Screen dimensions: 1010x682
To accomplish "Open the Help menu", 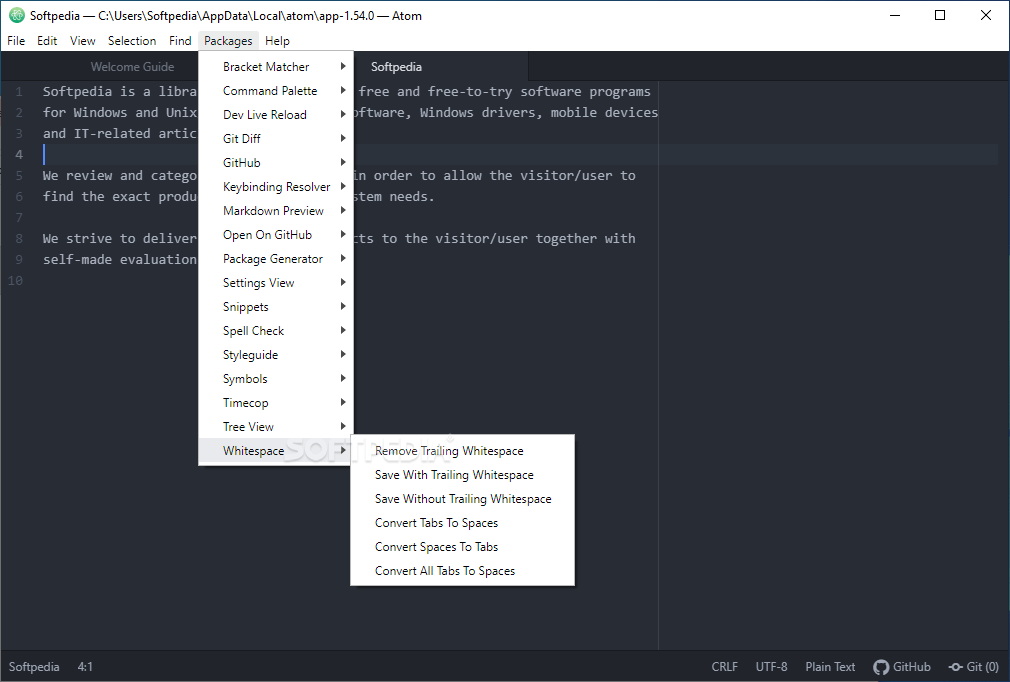I will tap(277, 41).
